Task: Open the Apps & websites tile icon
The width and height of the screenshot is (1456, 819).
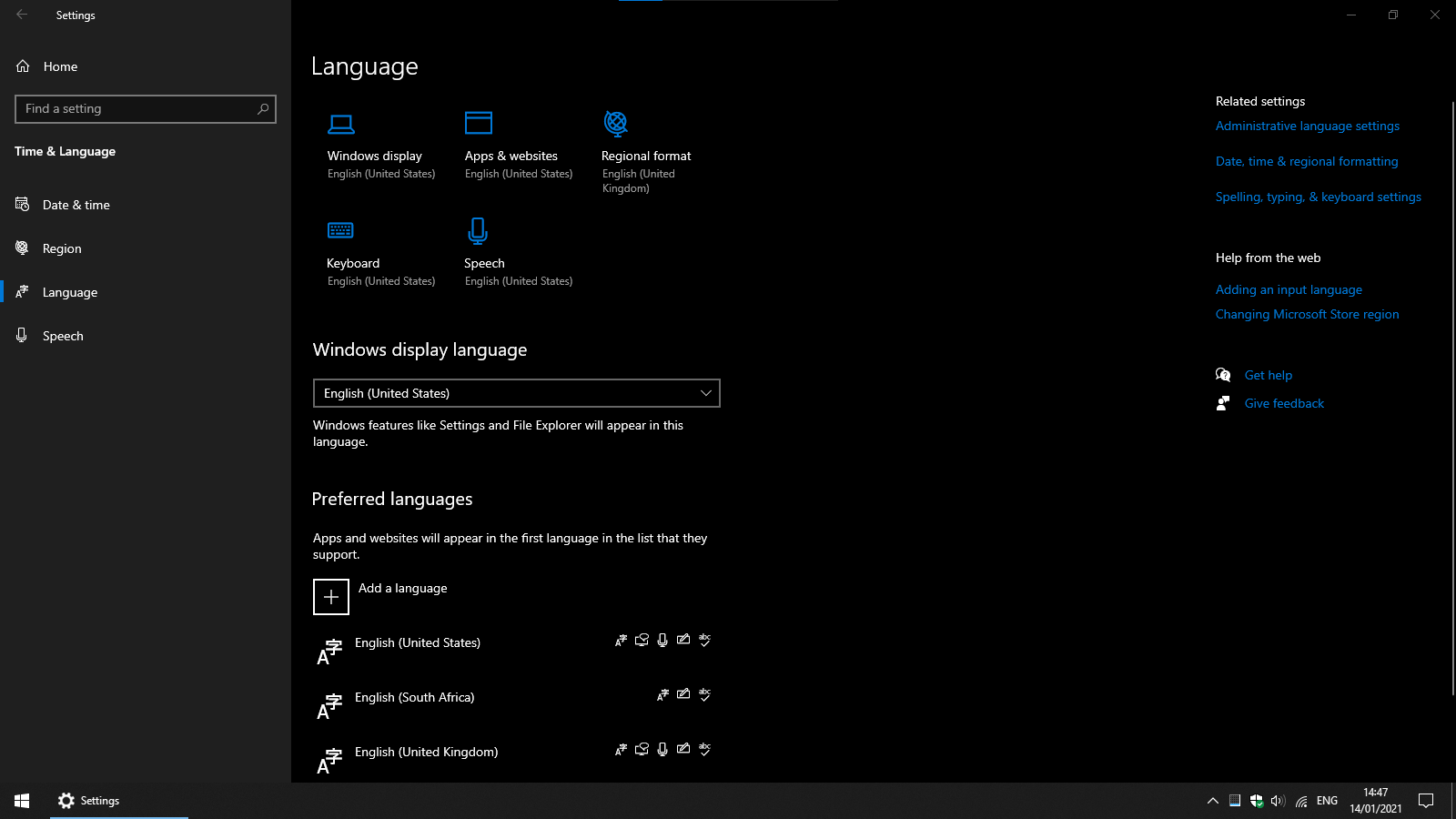Action: pyautogui.click(x=479, y=123)
